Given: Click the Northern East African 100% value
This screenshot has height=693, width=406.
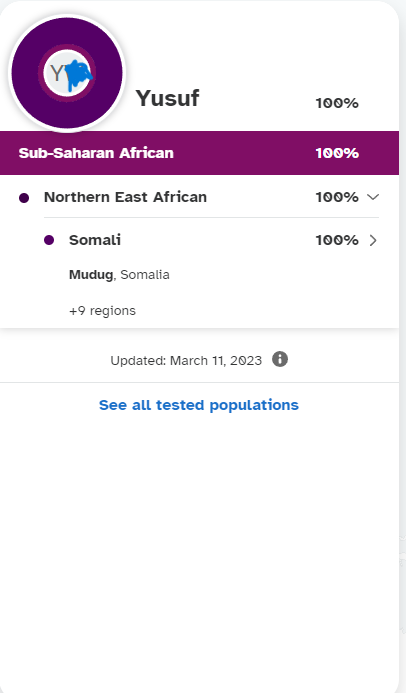Looking at the screenshot, I should pos(337,197).
